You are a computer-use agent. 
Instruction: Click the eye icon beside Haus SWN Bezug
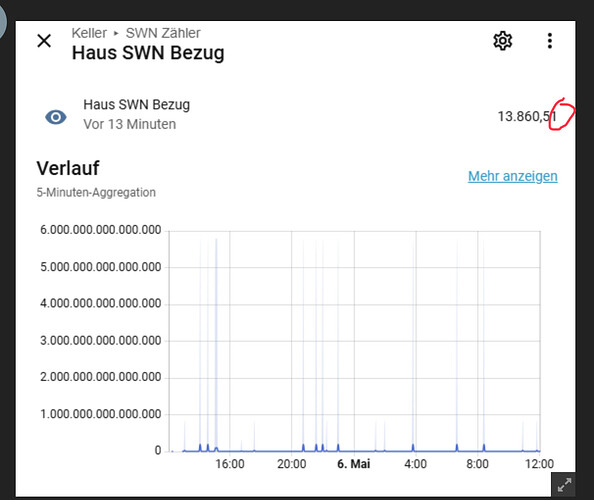(56, 117)
